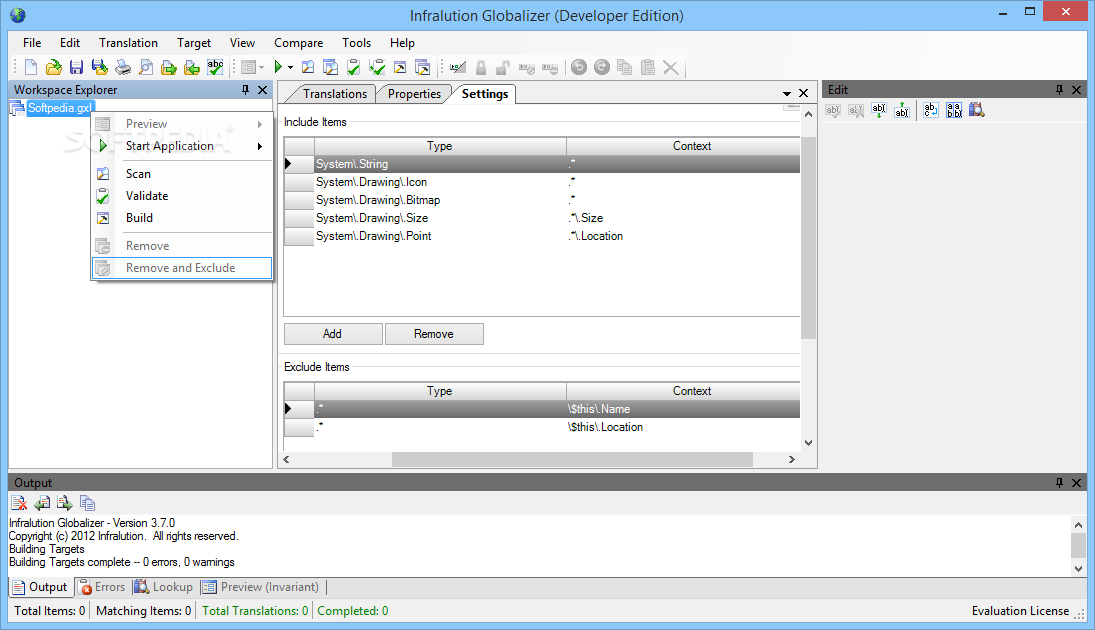1095x630 pixels.
Task: Click the Import (folder with left arrow) icon
Action: (192, 67)
